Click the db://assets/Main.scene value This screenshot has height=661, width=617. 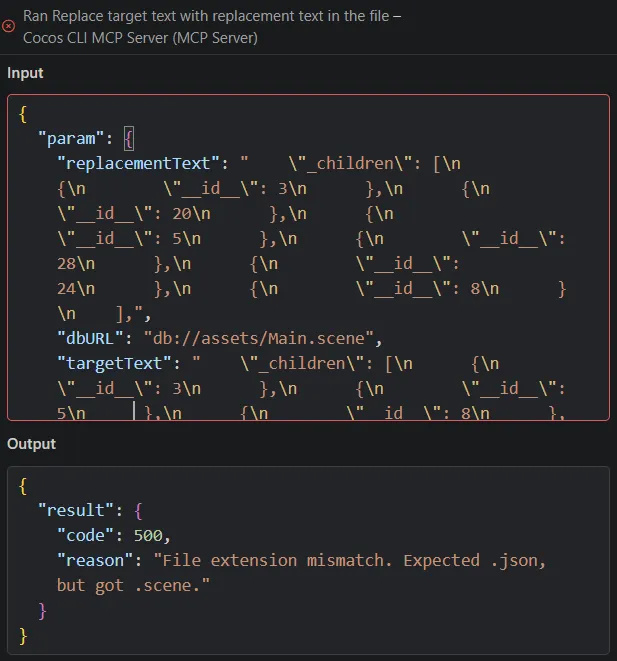256,336
